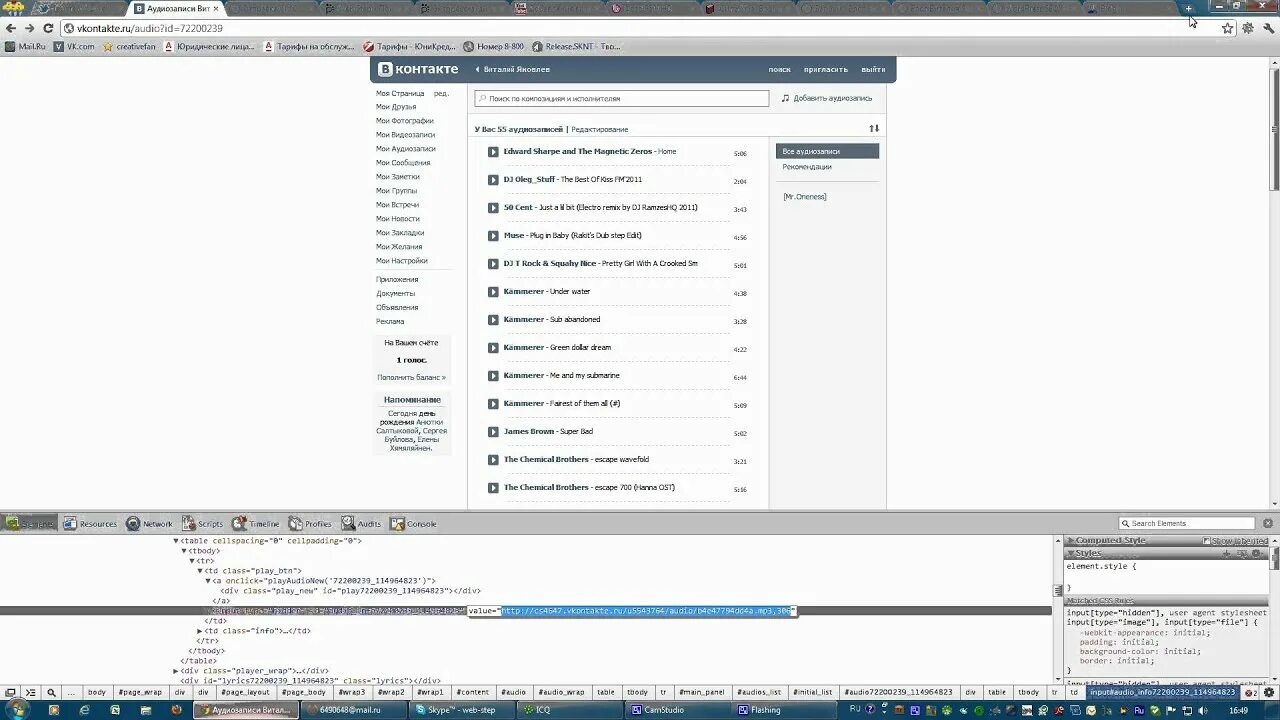This screenshot has height=720, width=1280.
Task: Click the audio list sort arrows icon
Action: click(874, 128)
